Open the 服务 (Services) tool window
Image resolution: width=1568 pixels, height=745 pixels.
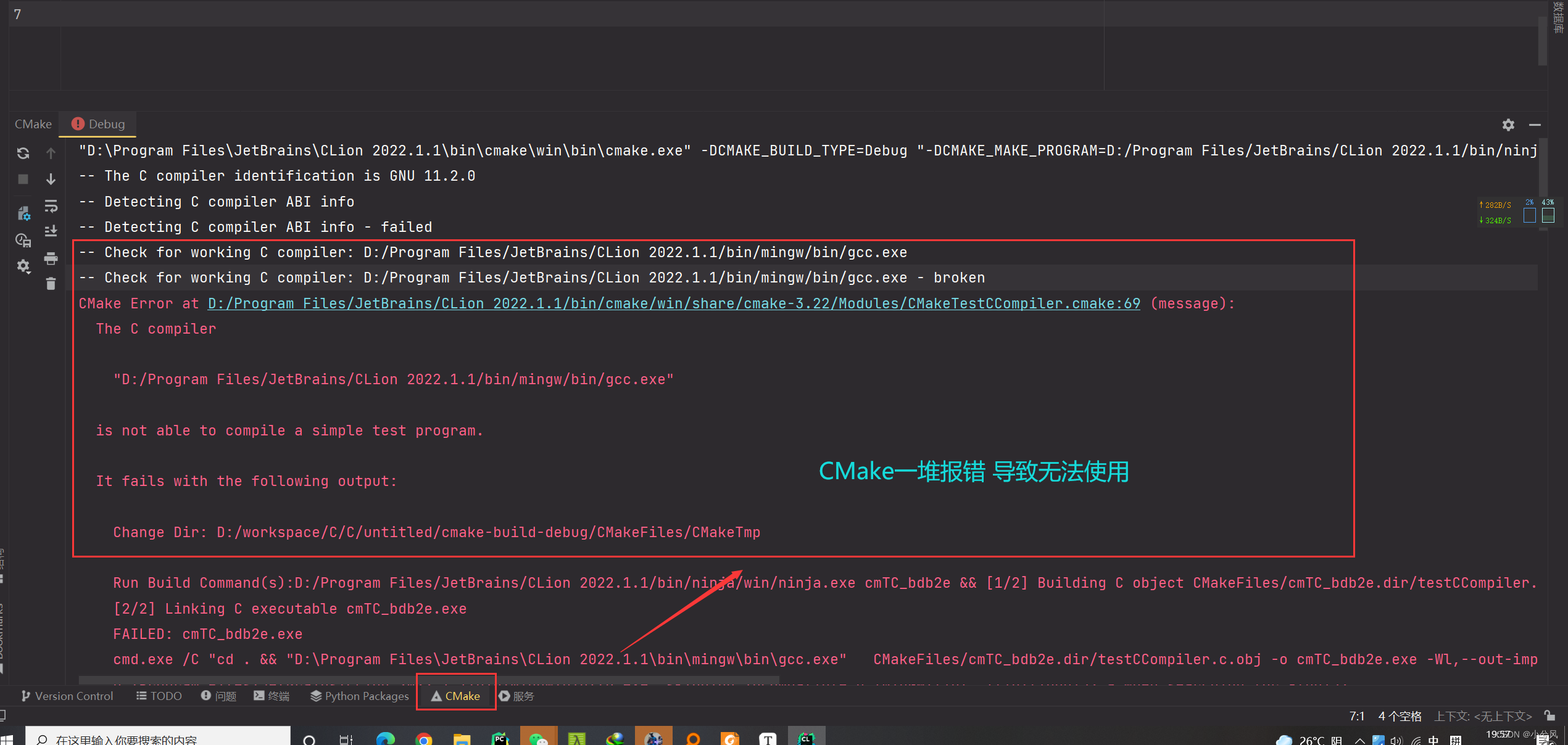pos(516,696)
